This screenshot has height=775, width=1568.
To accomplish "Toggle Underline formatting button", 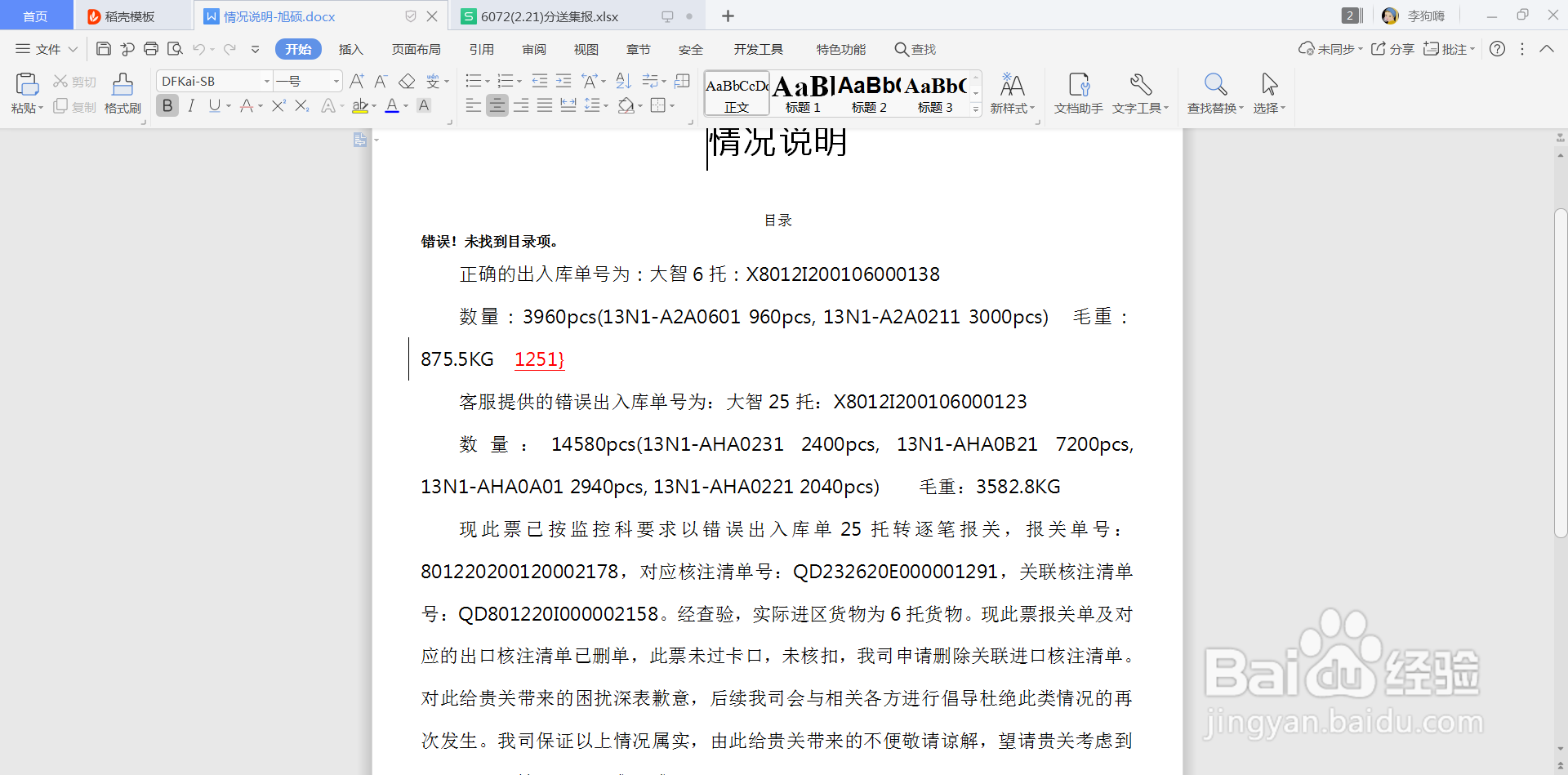I will point(214,105).
